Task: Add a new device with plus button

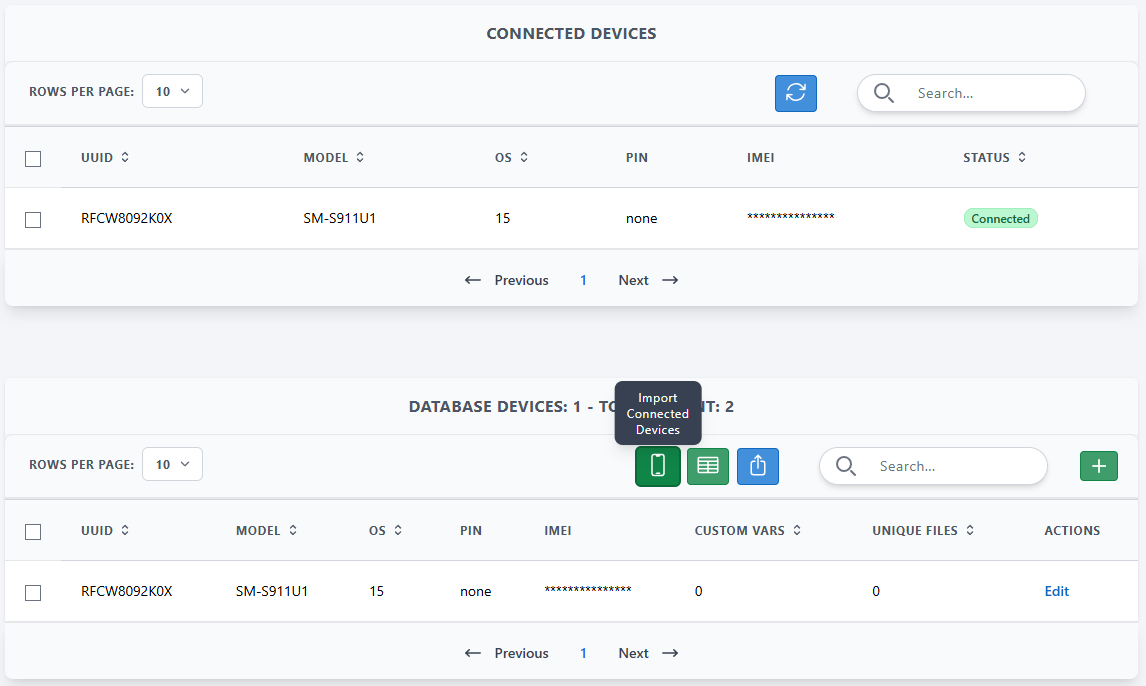Action: (x=1098, y=466)
